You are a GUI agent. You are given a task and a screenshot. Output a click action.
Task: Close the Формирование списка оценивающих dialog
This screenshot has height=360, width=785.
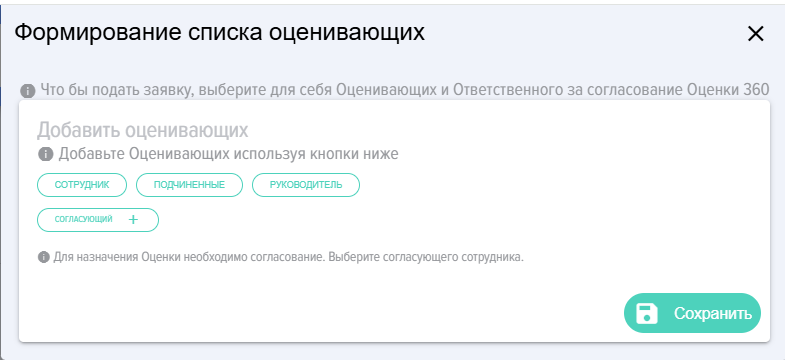point(755,34)
